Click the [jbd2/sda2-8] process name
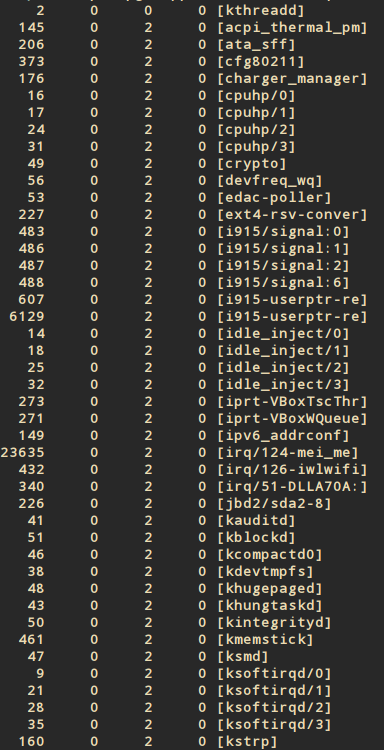Screen dimensions: 384x750 [x=274, y=504]
